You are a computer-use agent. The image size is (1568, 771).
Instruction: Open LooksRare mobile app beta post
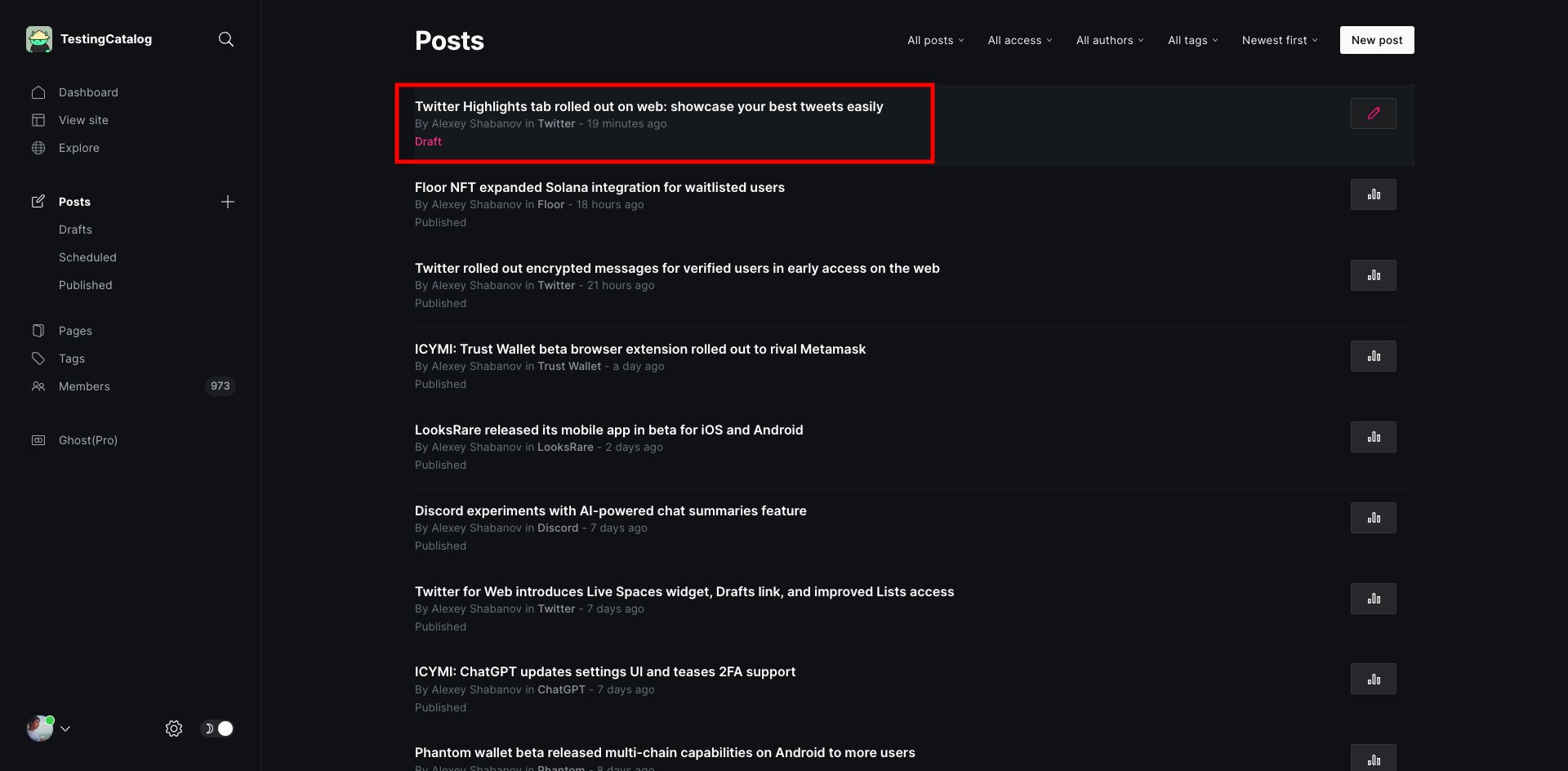point(608,430)
